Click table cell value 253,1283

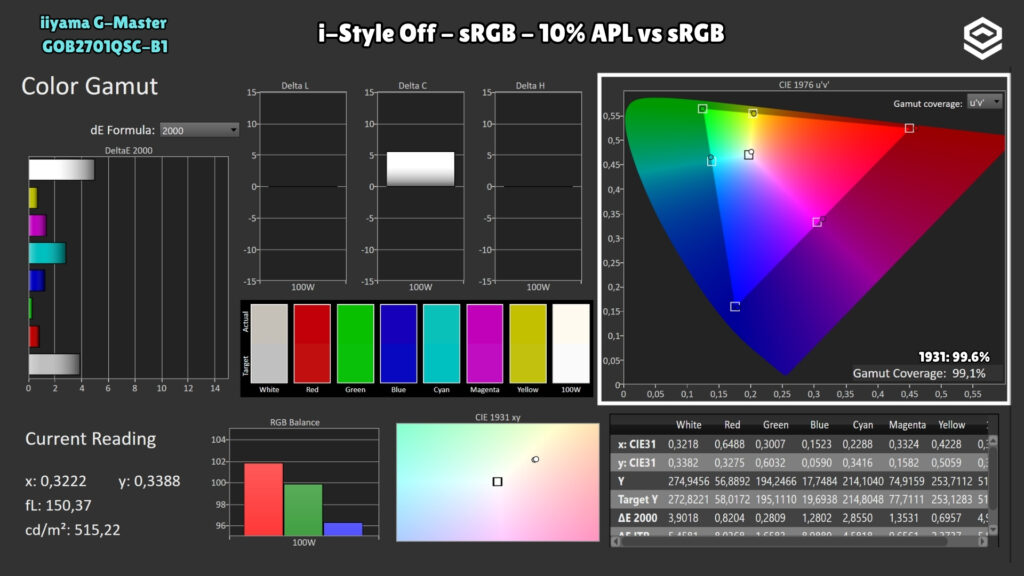click(952, 500)
